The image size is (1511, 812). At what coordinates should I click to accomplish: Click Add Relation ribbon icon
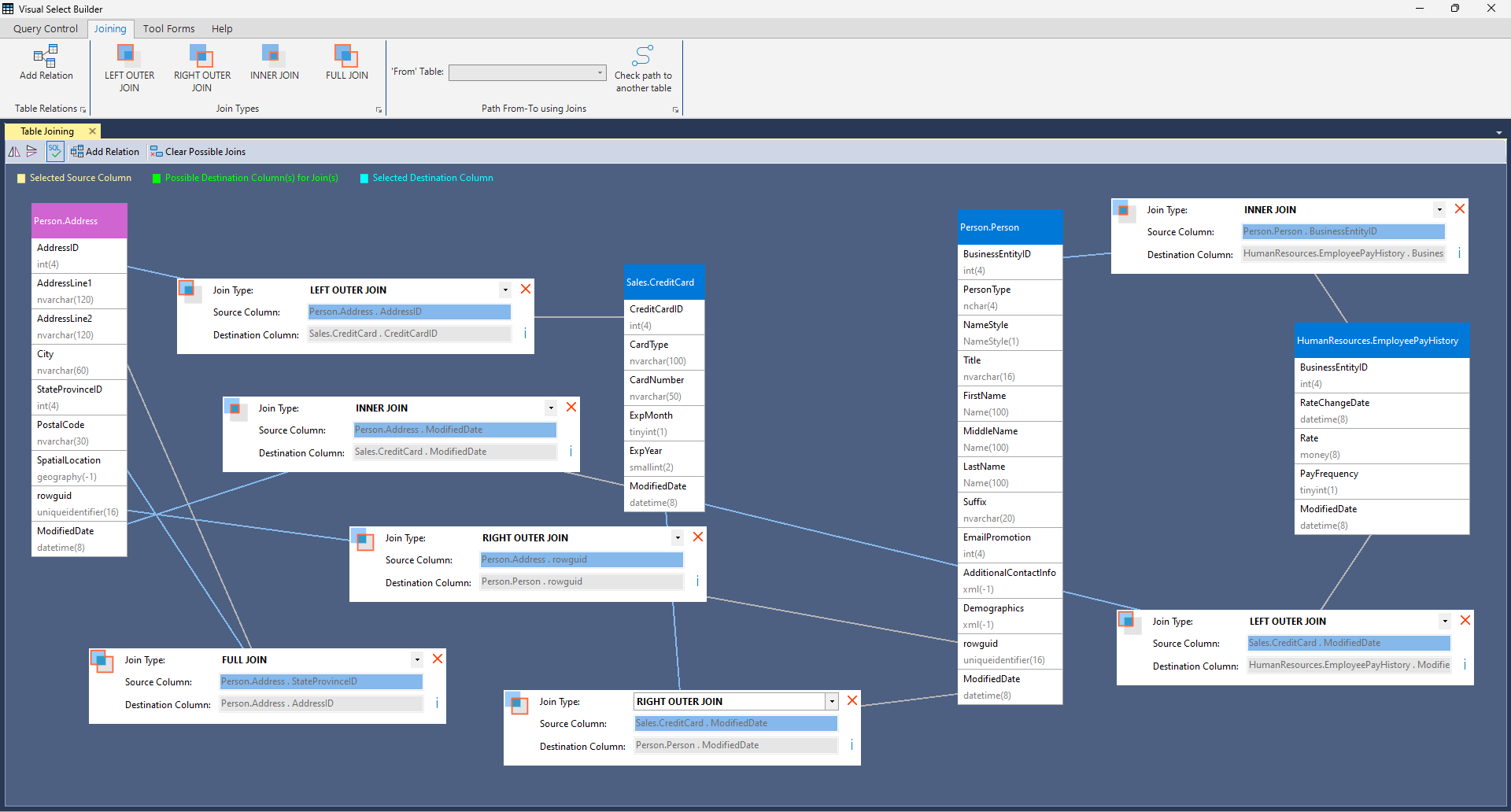click(46, 56)
